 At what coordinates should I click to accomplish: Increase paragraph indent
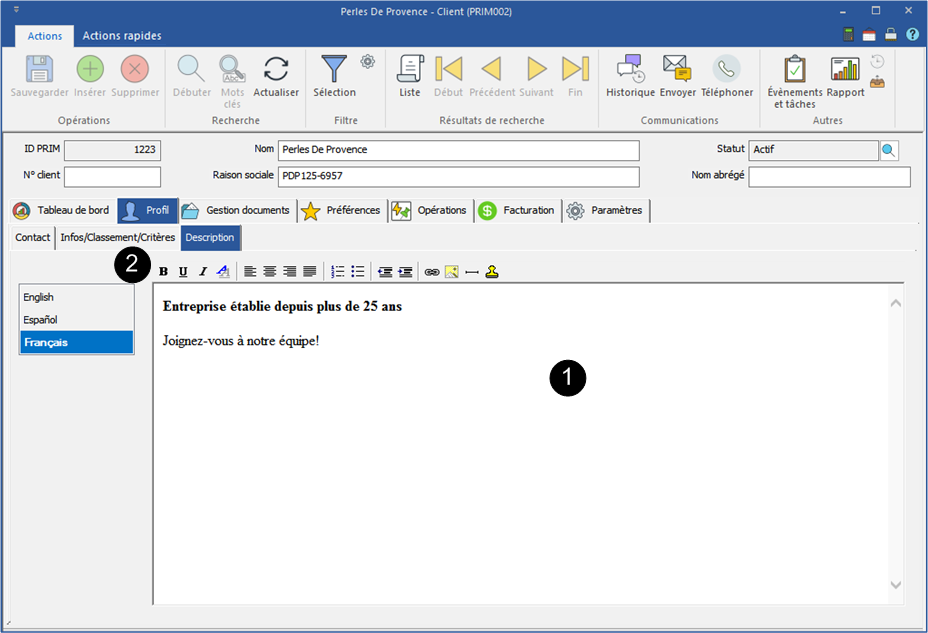click(x=405, y=272)
